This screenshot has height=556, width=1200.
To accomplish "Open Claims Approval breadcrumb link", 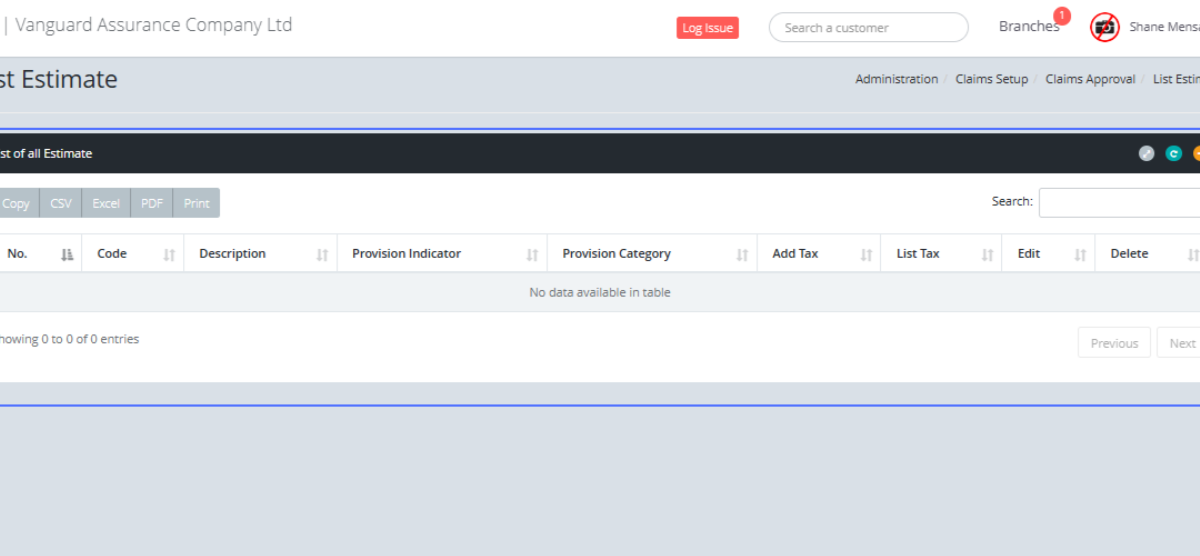I will [1090, 79].
